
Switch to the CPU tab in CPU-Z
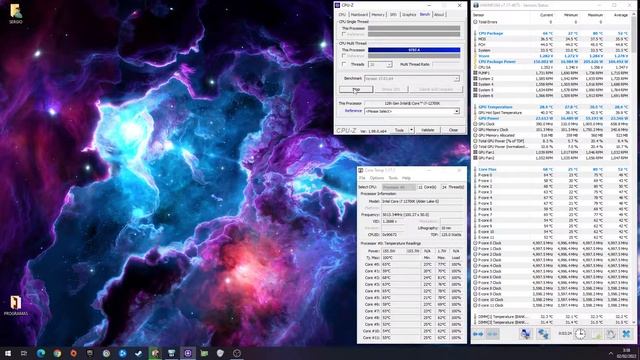(342, 15)
